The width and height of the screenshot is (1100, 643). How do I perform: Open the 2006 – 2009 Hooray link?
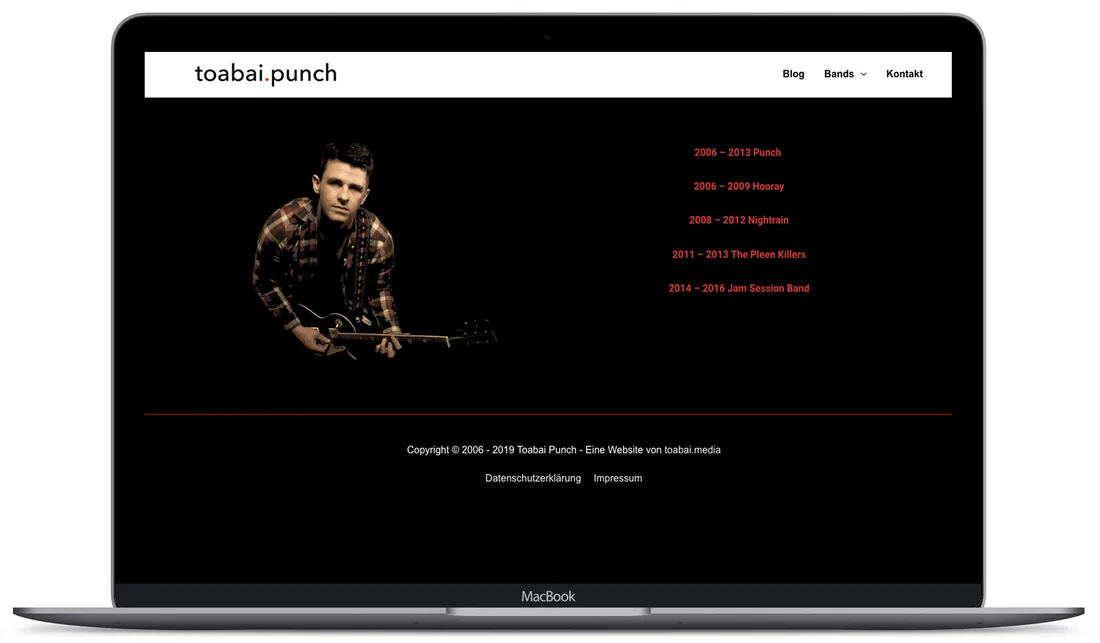coord(739,186)
